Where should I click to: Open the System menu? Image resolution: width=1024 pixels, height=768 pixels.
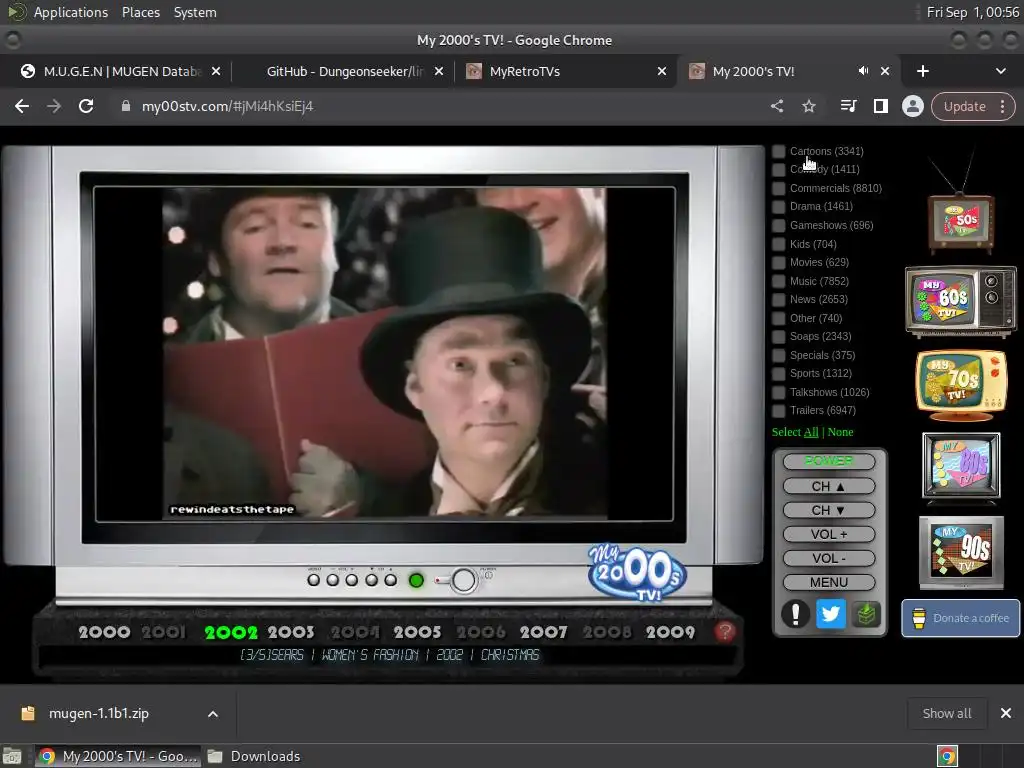(195, 12)
